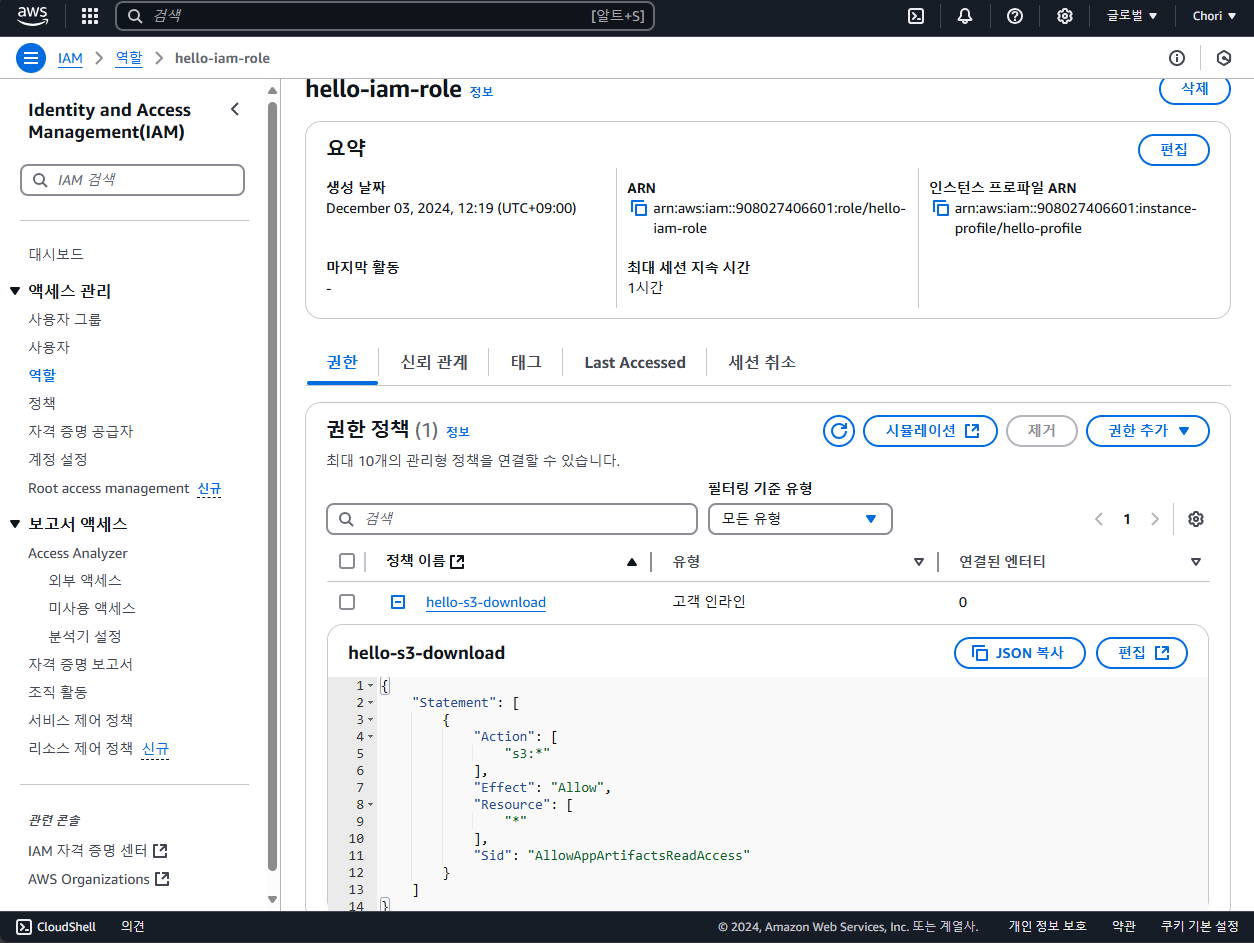Collapse the 액세스 관리 section
Screen dimensions: 1254x943
(15, 291)
